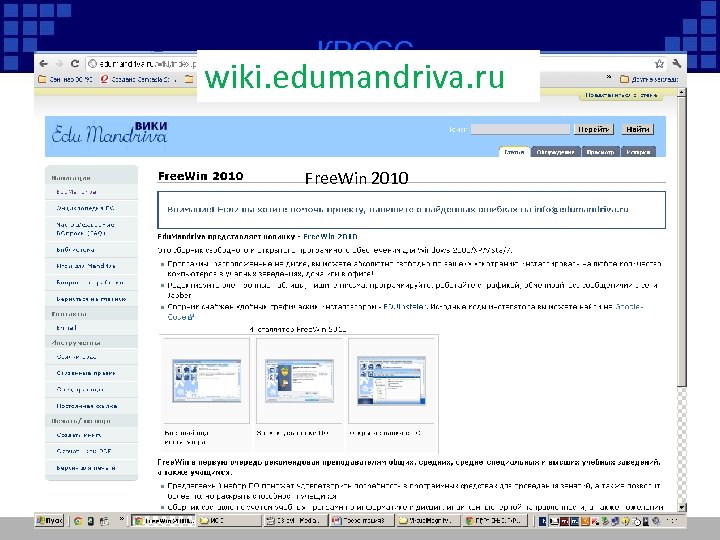Open the frequently asked questions (FAQ) sidebar link
Screen dimensions: 720x540
[x=85, y=229]
